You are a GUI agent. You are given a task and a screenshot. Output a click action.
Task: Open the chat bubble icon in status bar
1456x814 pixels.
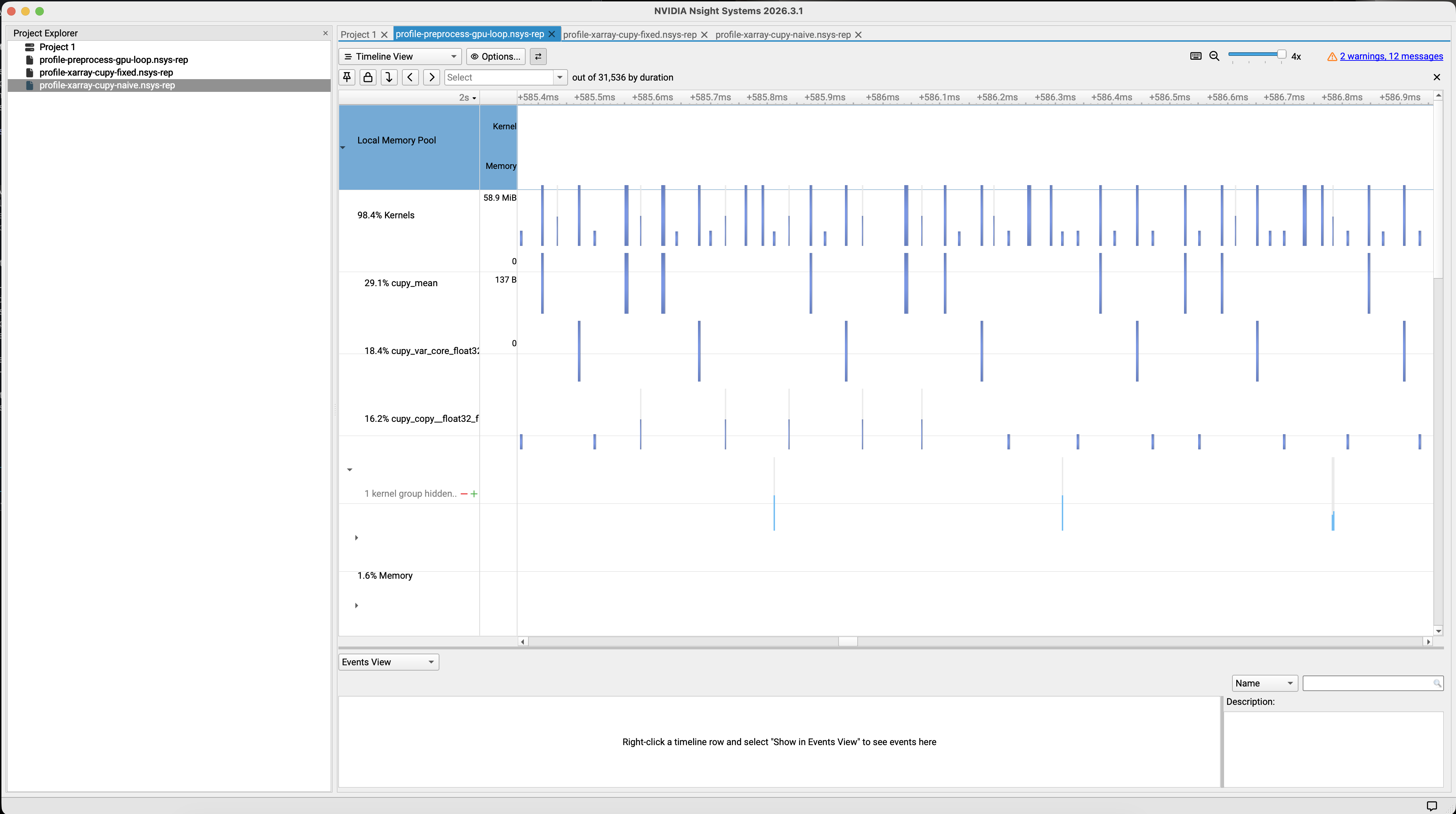point(1432,806)
